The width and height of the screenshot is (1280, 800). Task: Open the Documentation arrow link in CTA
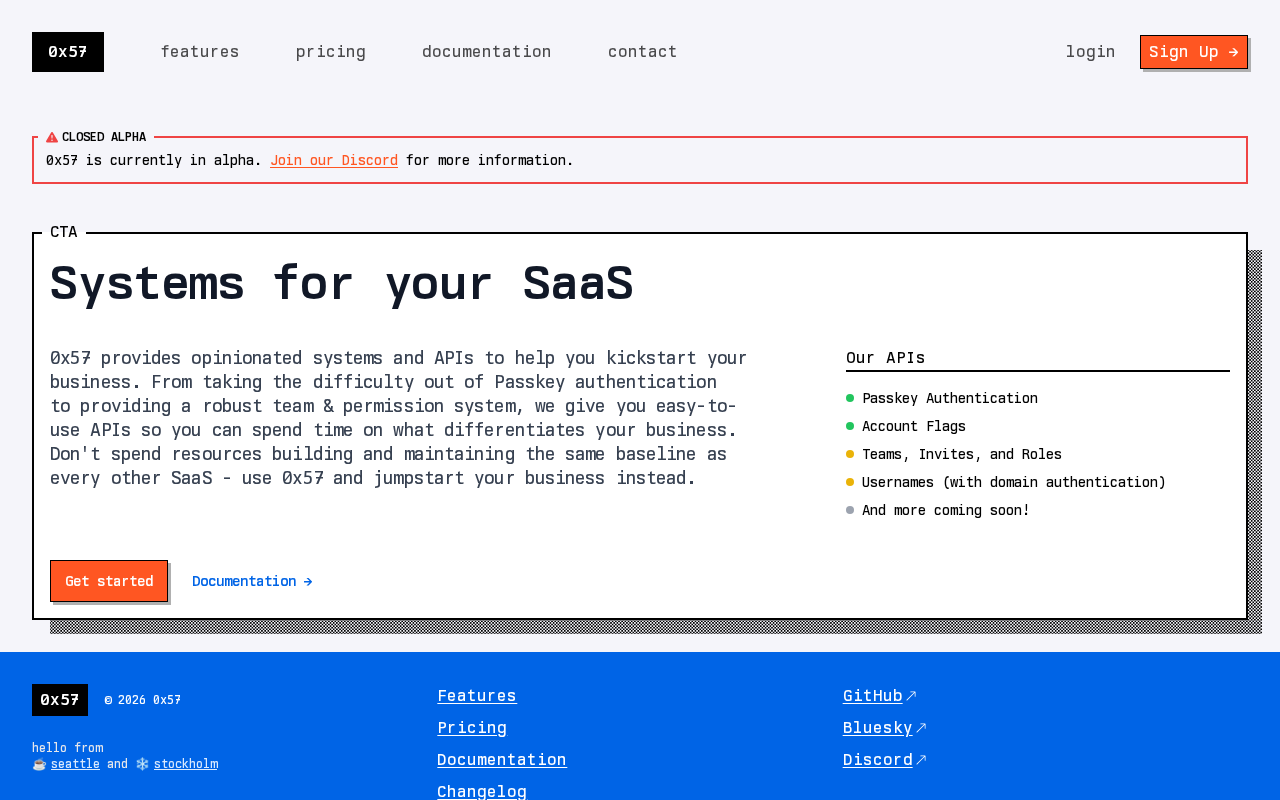click(252, 581)
